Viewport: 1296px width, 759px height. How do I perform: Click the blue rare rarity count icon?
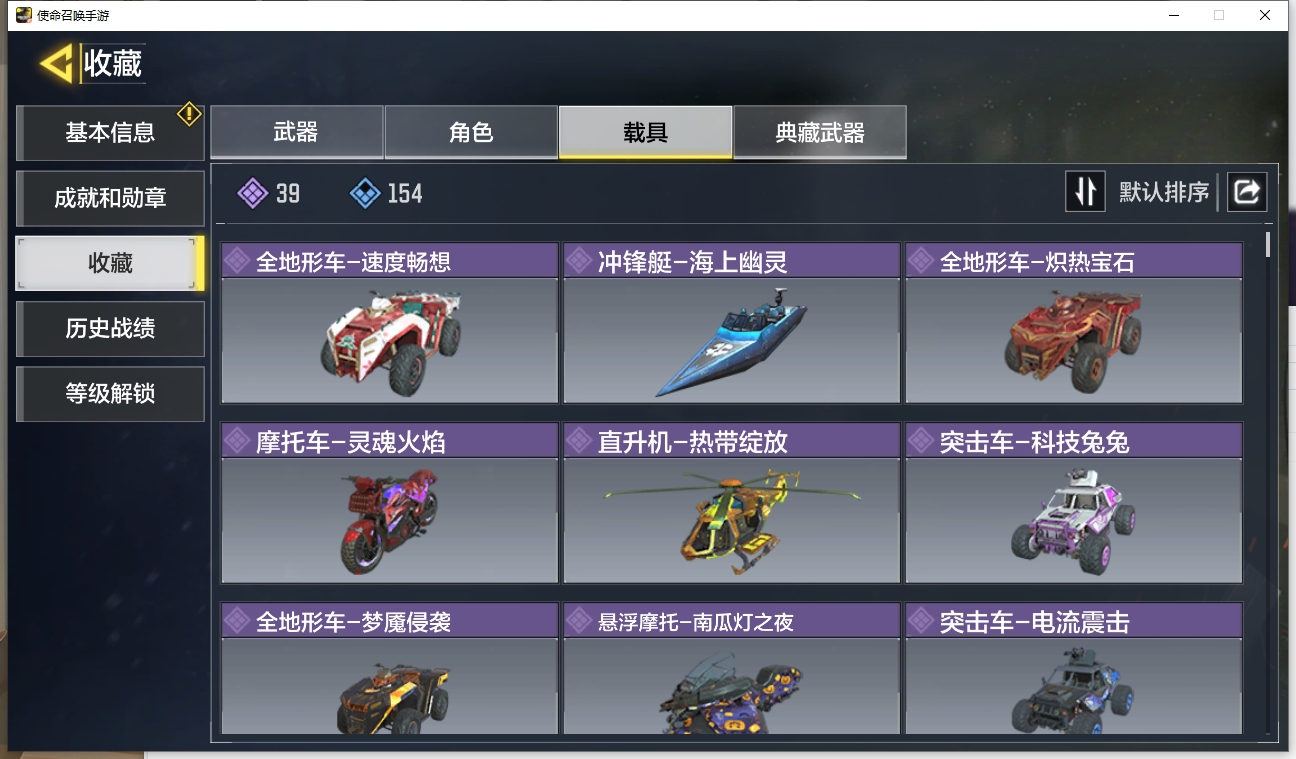[365, 193]
